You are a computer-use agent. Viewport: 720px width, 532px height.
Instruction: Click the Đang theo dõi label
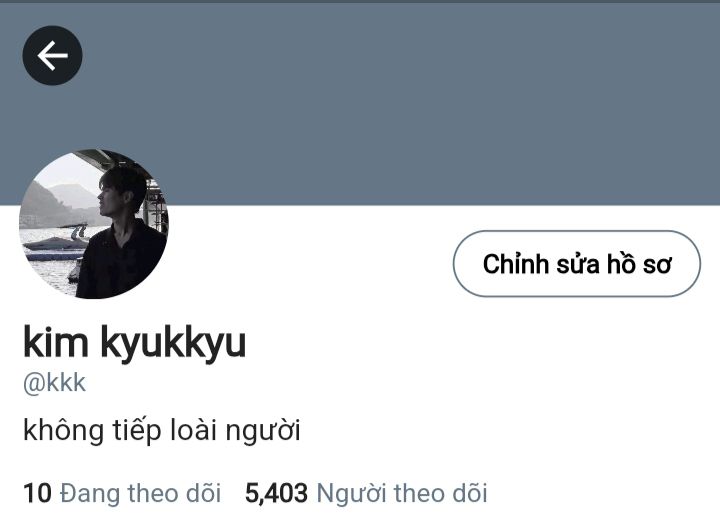click(x=141, y=493)
